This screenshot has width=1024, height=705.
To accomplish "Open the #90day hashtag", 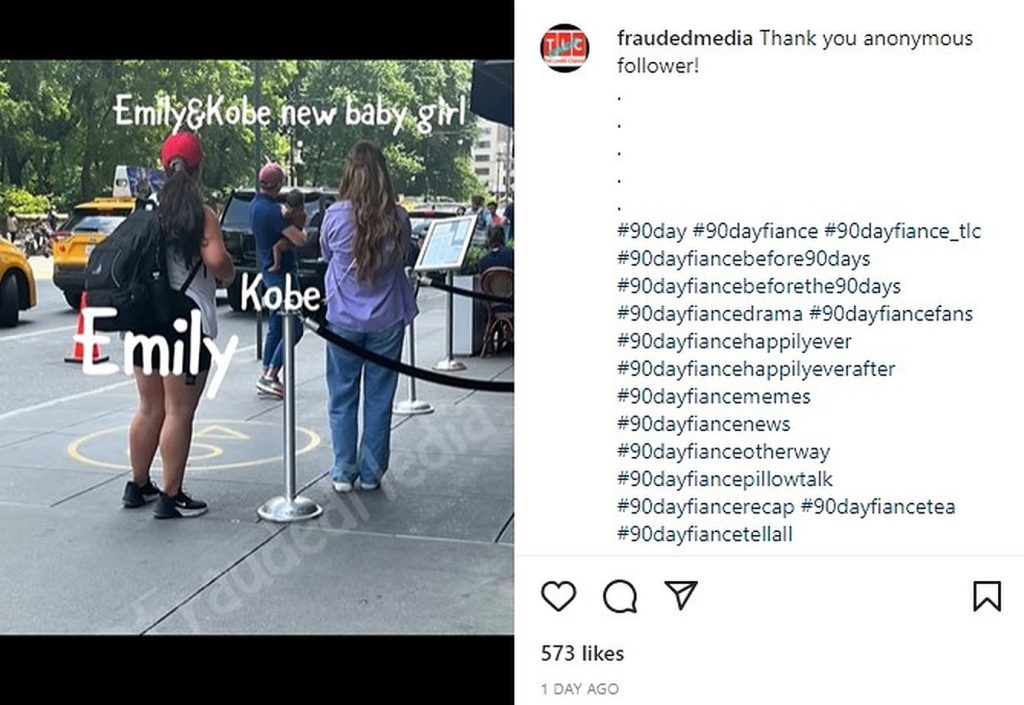I will [652, 231].
